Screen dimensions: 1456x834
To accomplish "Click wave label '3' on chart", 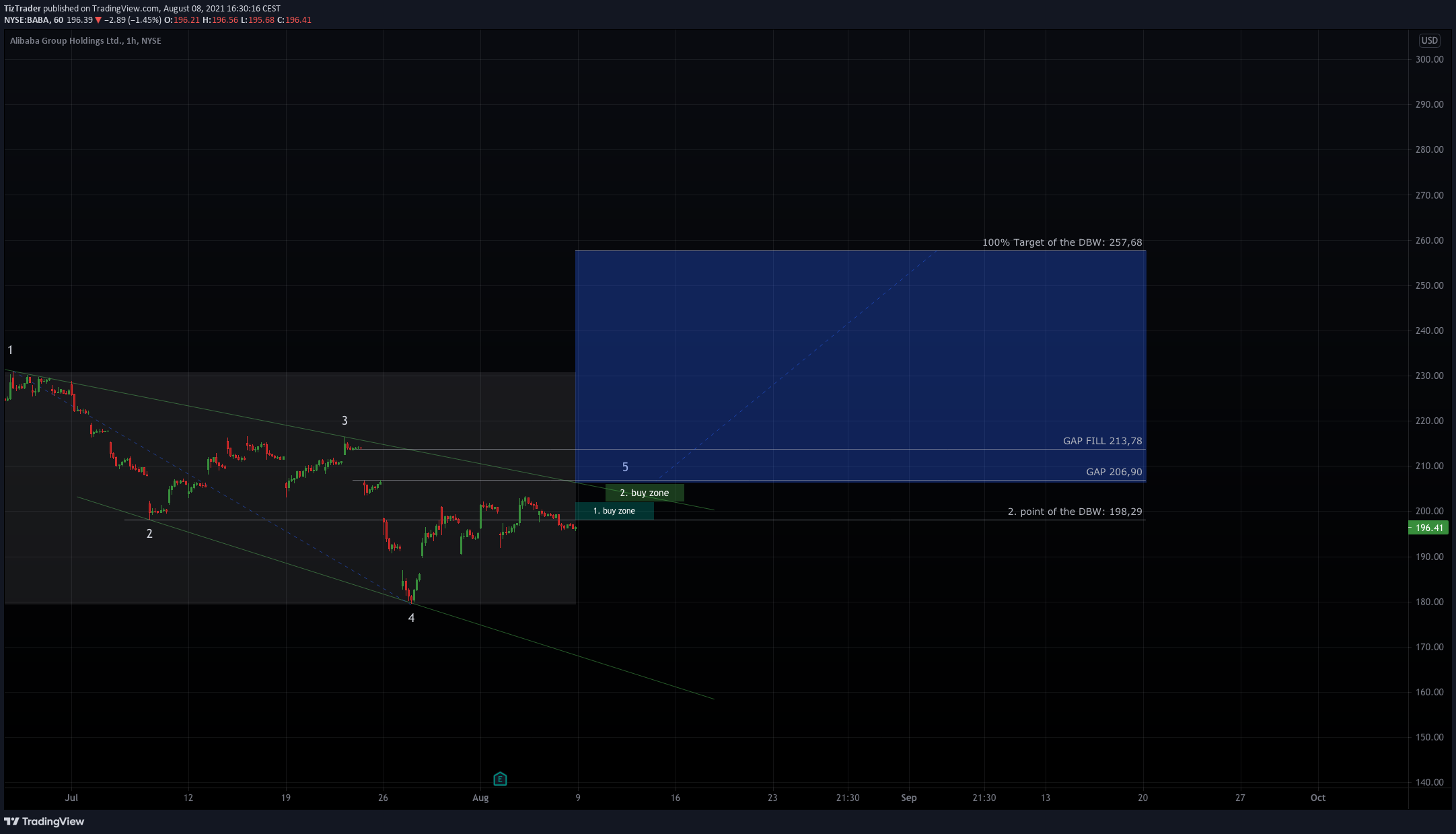I will [x=344, y=421].
